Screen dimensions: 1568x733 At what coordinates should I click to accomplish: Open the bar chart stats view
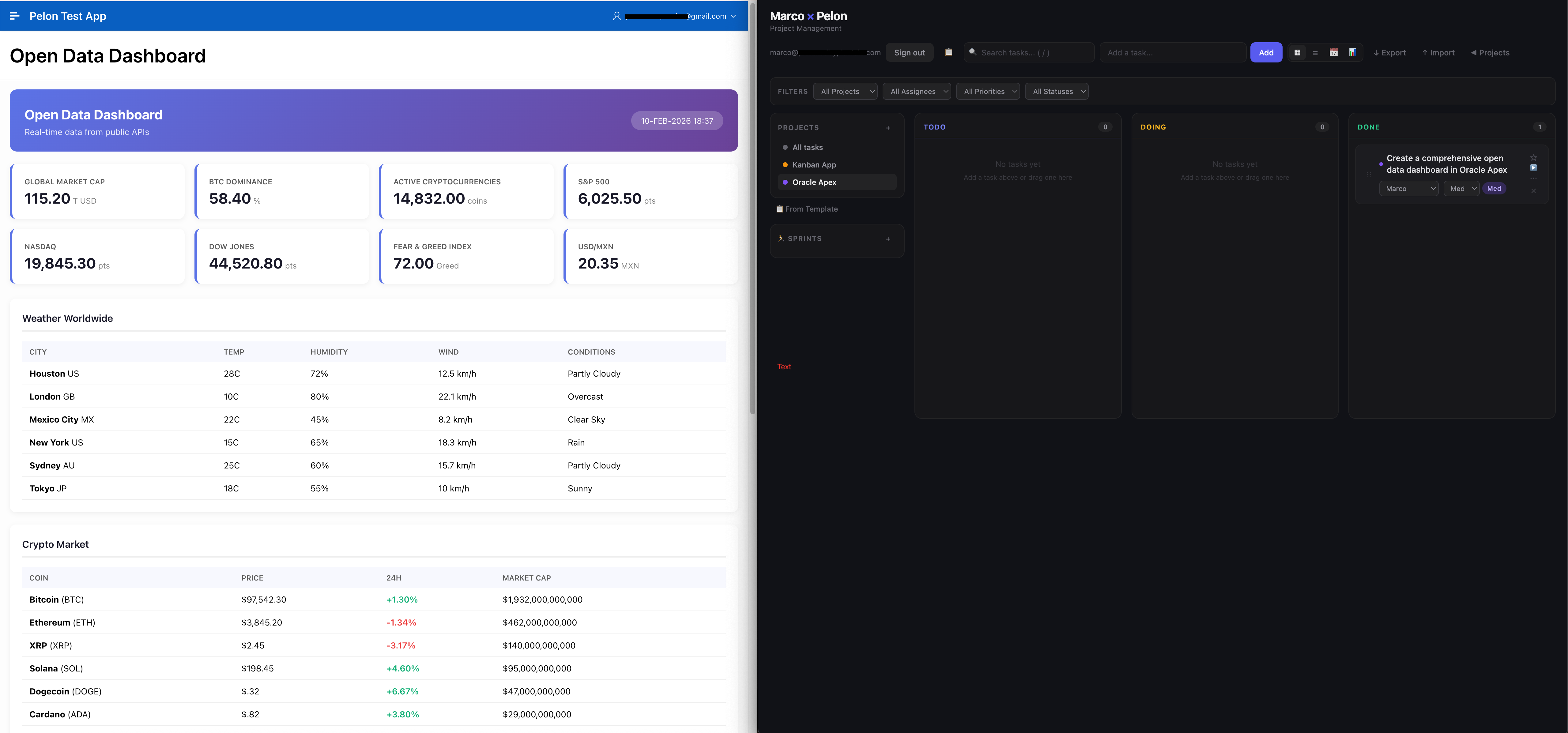pyautogui.click(x=1352, y=52)
